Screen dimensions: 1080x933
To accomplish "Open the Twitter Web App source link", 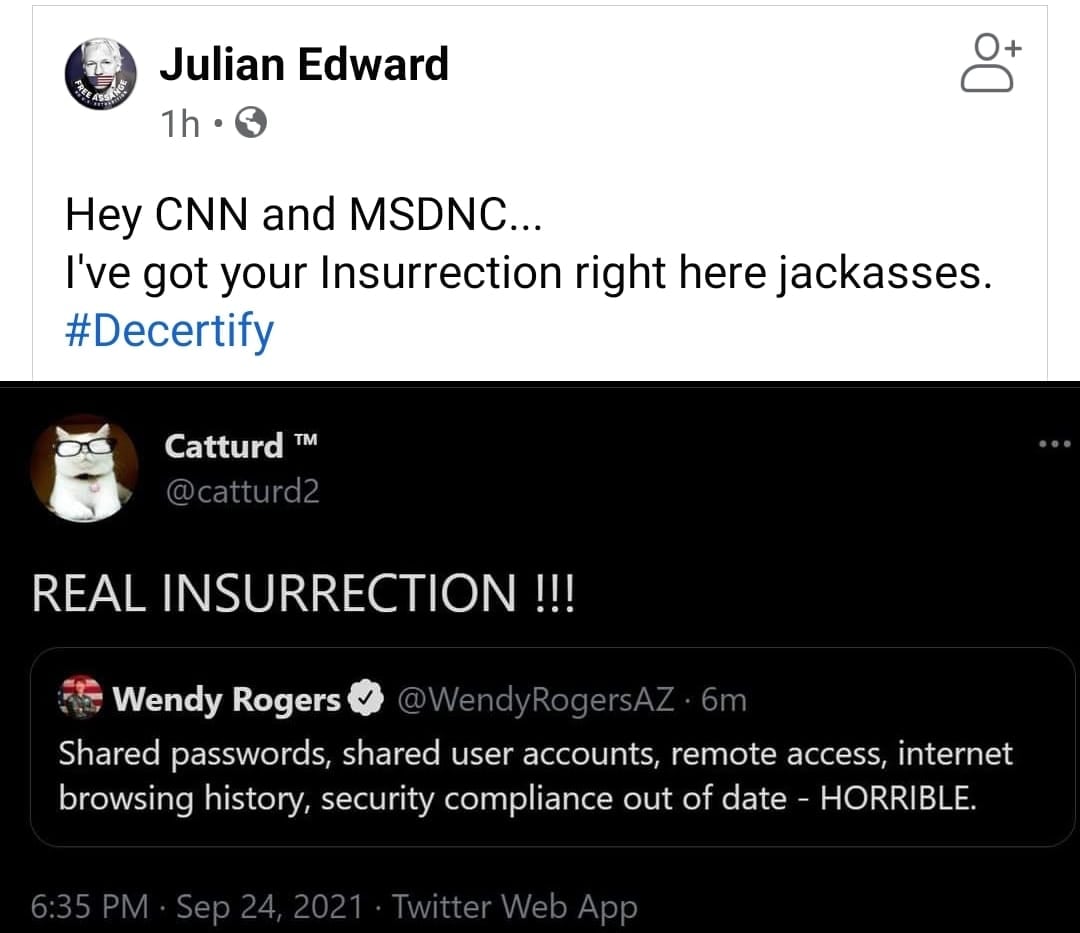I will 514,906.
